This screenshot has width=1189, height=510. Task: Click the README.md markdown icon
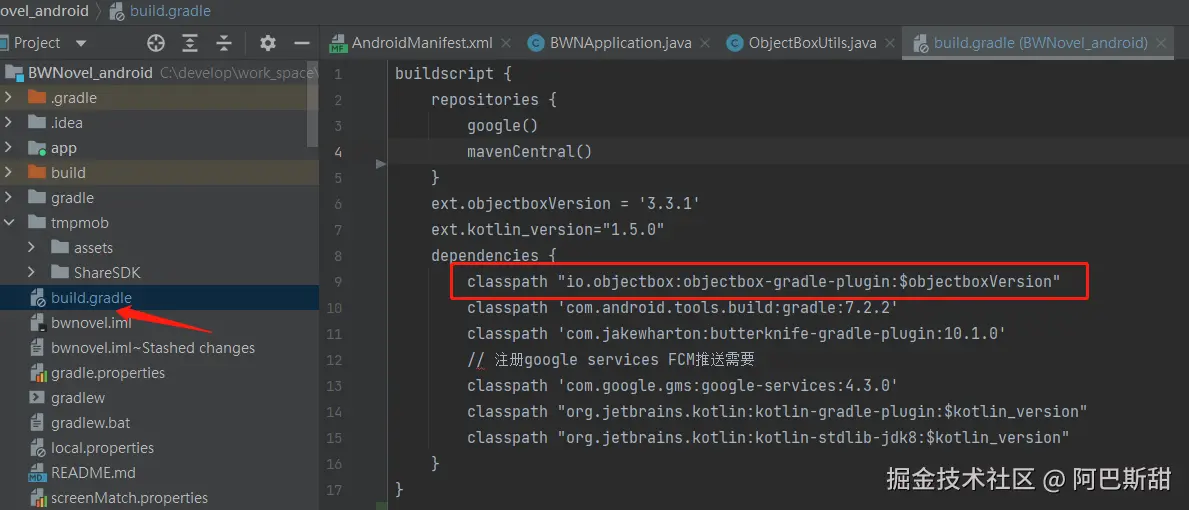(37, 473)
